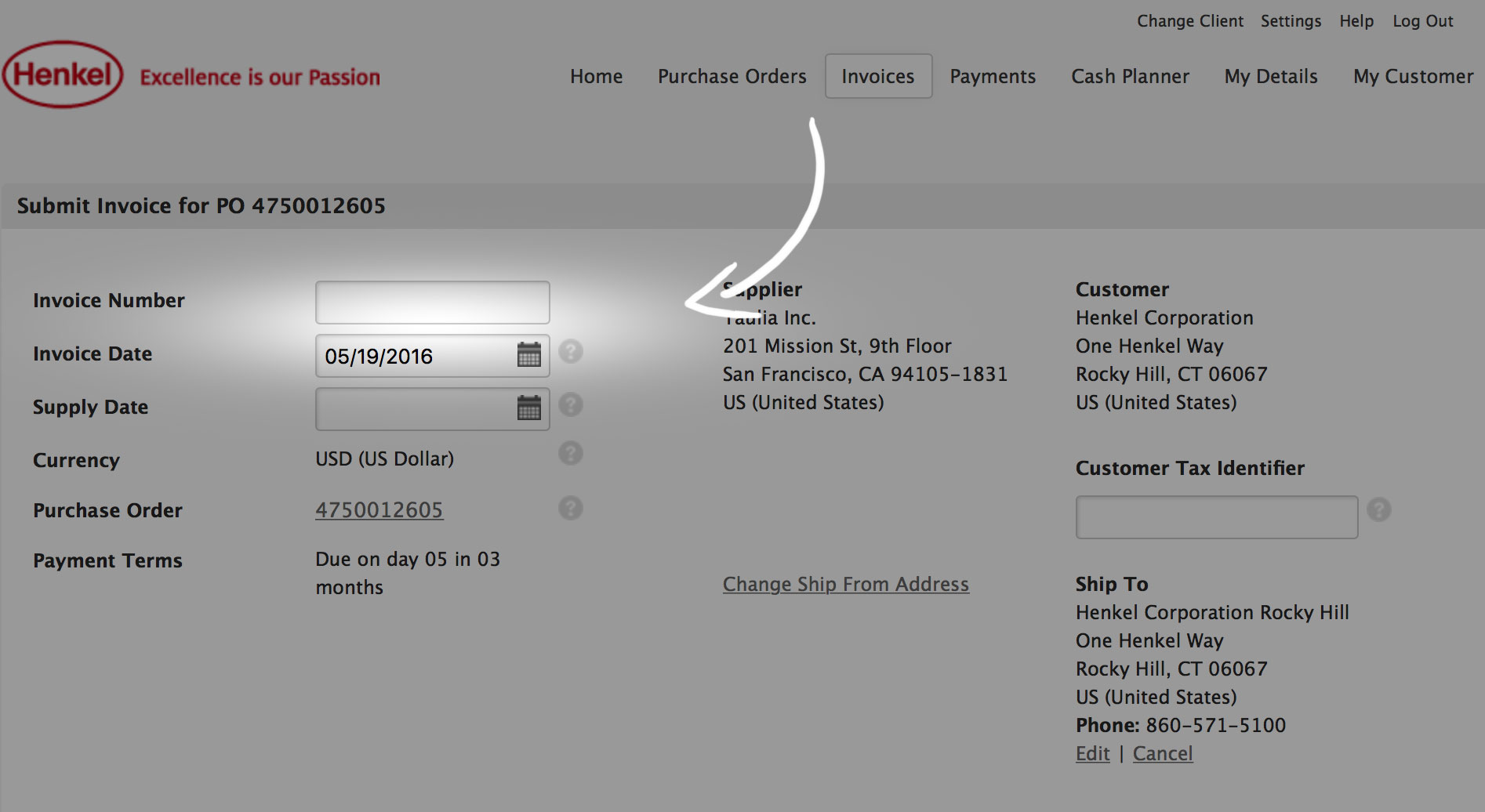Screen dimensions: 1485x812
Task: Show help for Customer Tax Identifier
Action: click(x=1379, y=509)
